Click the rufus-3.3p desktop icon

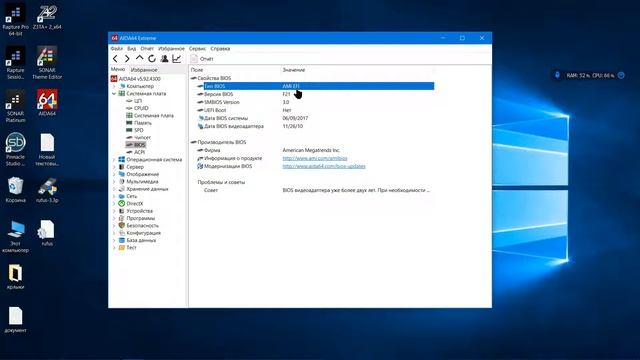click(x=47, y=191)
